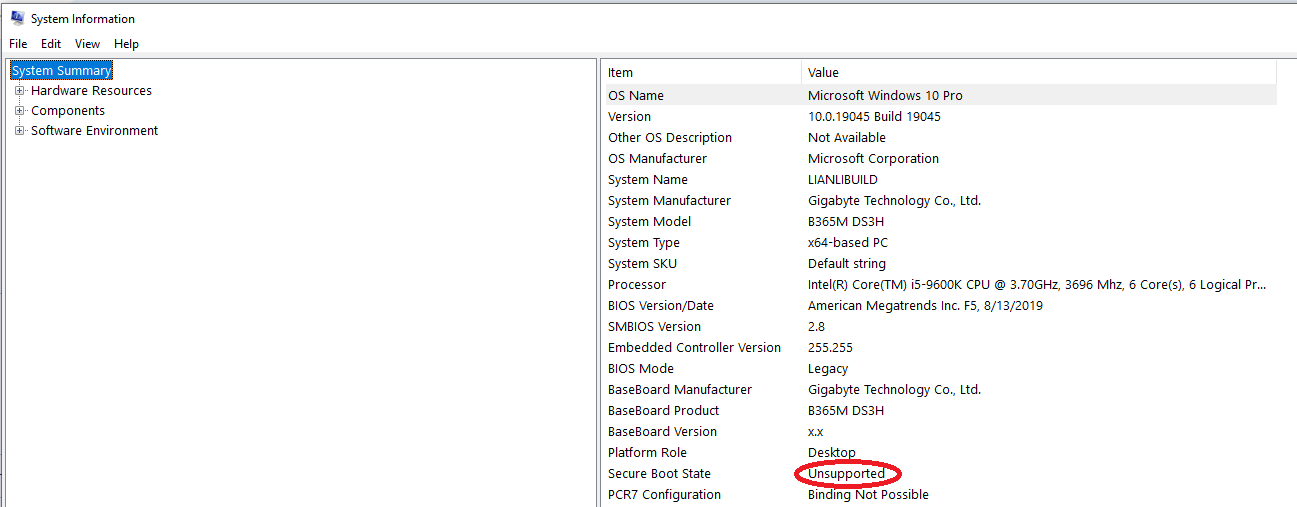Screen dimensions: 1297x507
Task: Select the OS Manufacturer row
Action: tap(940, 159)
